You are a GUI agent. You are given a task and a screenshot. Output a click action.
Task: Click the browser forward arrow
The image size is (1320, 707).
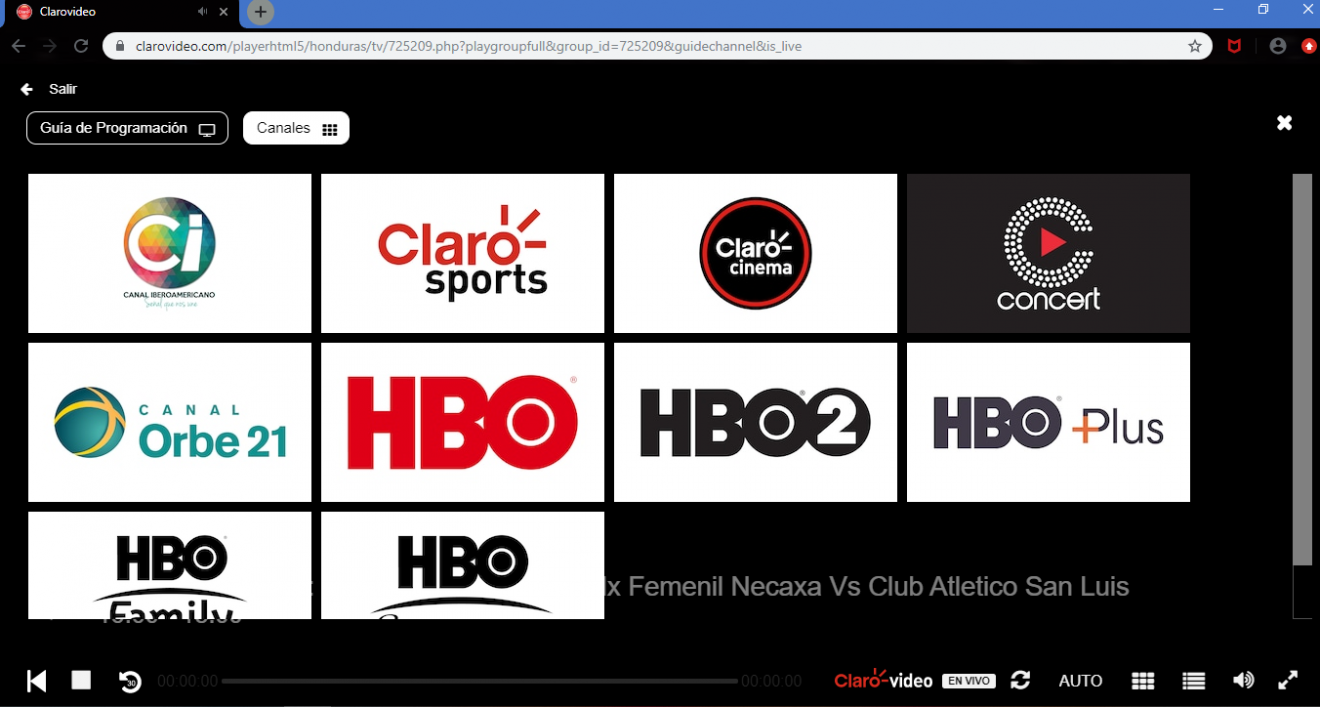coord(50,46)
